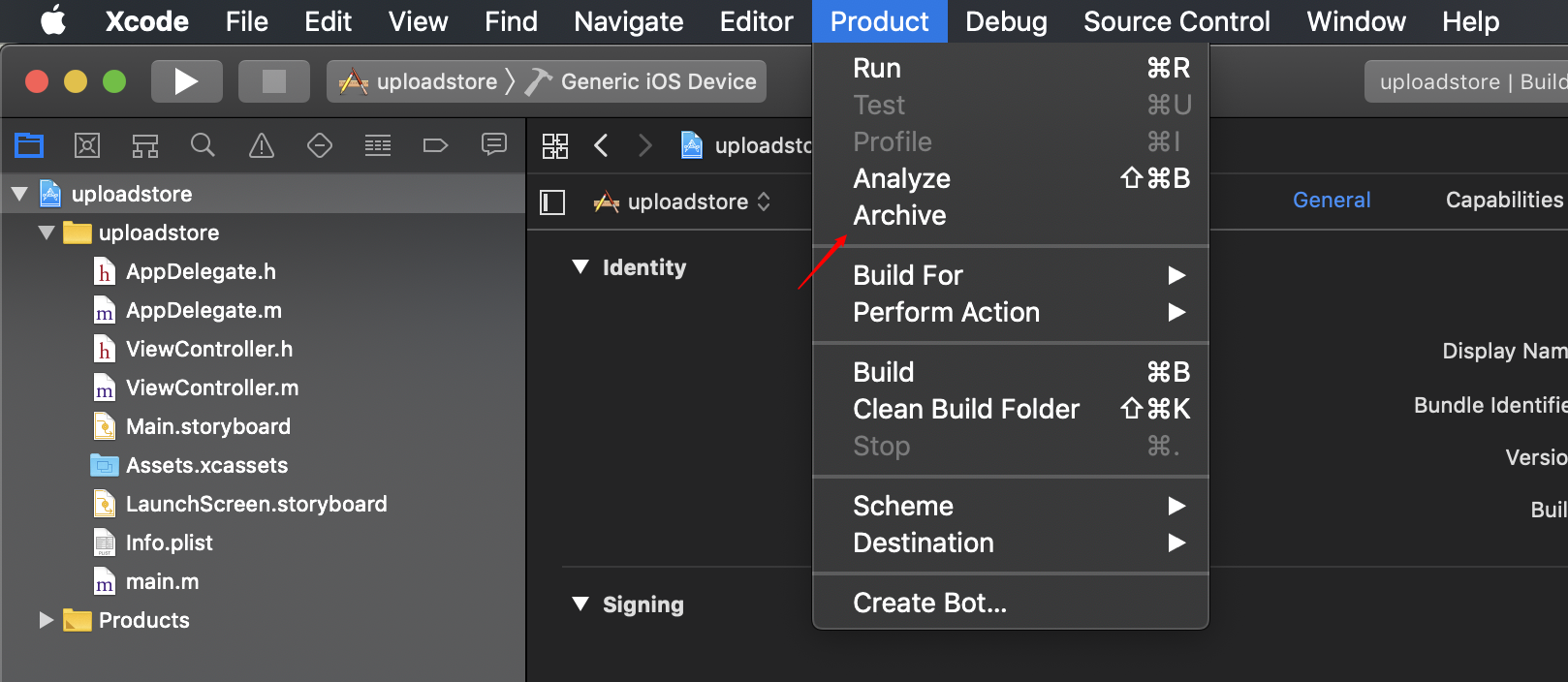The height and width of the screenshot is (682, 1568).
Task: Open the Xcode menu
Action: [146, 21]
